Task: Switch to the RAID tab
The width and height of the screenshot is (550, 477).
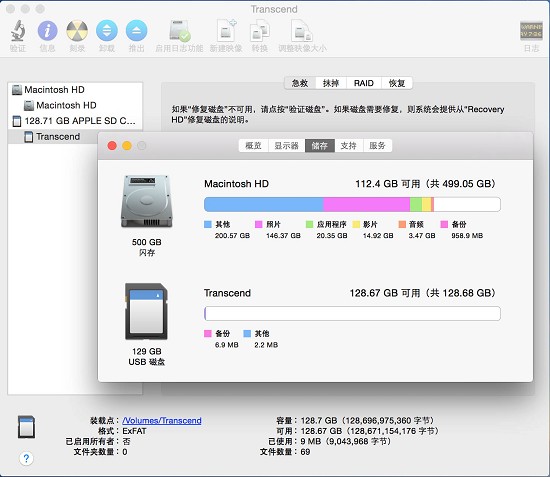Action: click(x=364, y=83)
